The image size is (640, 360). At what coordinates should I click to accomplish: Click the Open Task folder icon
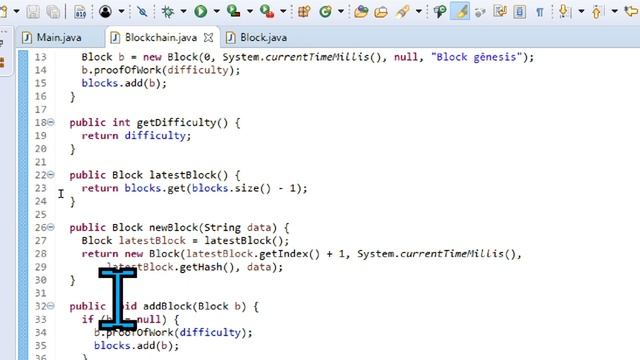[x=381, y=11]
